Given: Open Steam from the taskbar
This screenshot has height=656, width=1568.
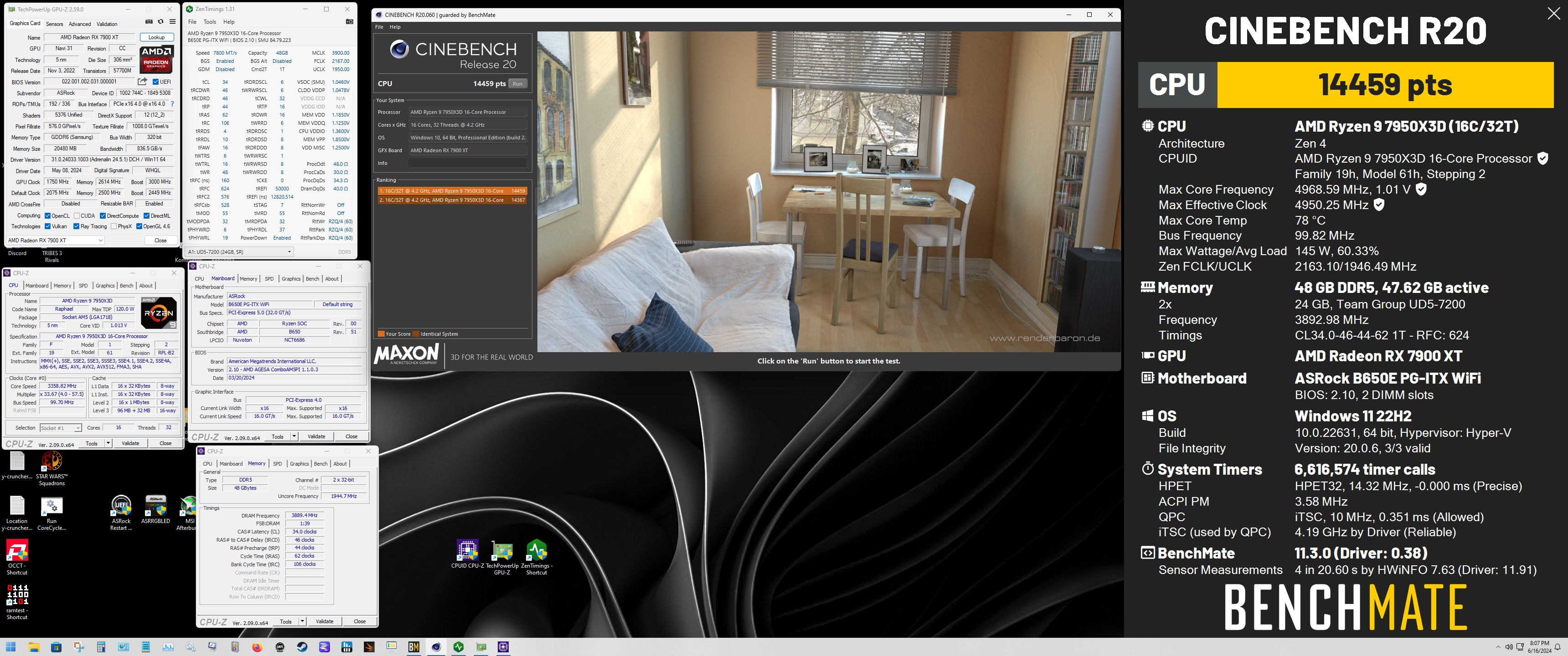Looking at the screenshot, I should tap(302, 647).
